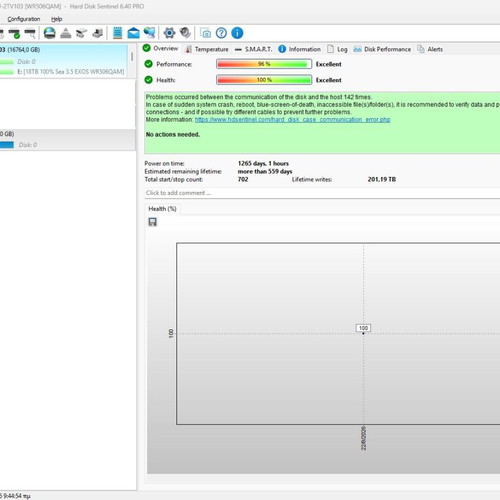Open the Help menu
The image size is (500, 500).
click(x=57, y=19)
